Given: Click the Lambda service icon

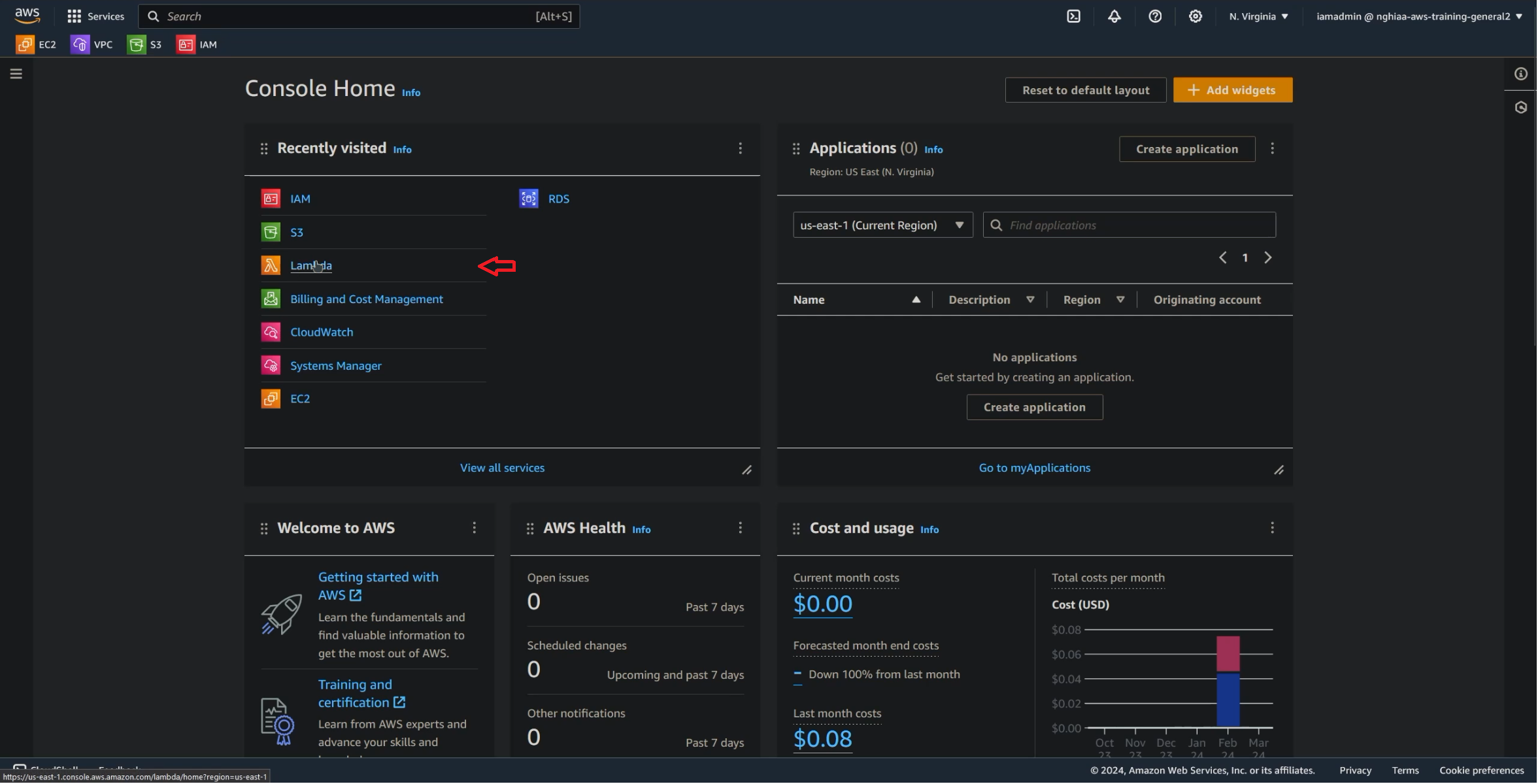Looking at the screenshot, I should tap(271, 265).
